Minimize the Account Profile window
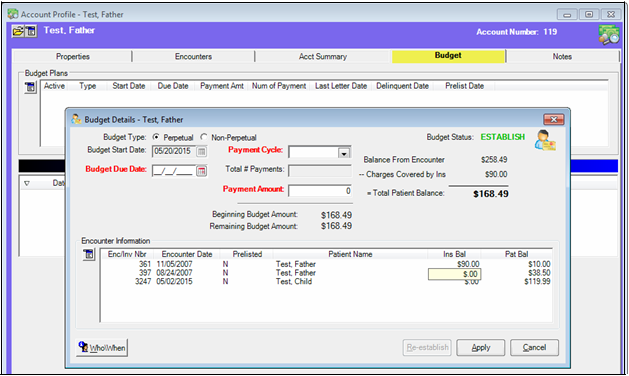 (567, 14)
